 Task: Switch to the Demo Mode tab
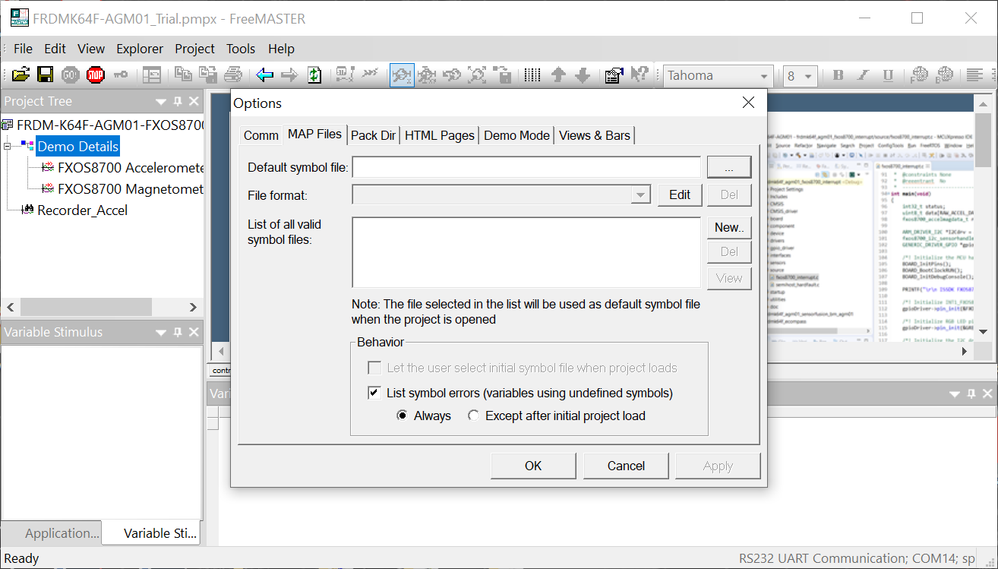point(516,136)
